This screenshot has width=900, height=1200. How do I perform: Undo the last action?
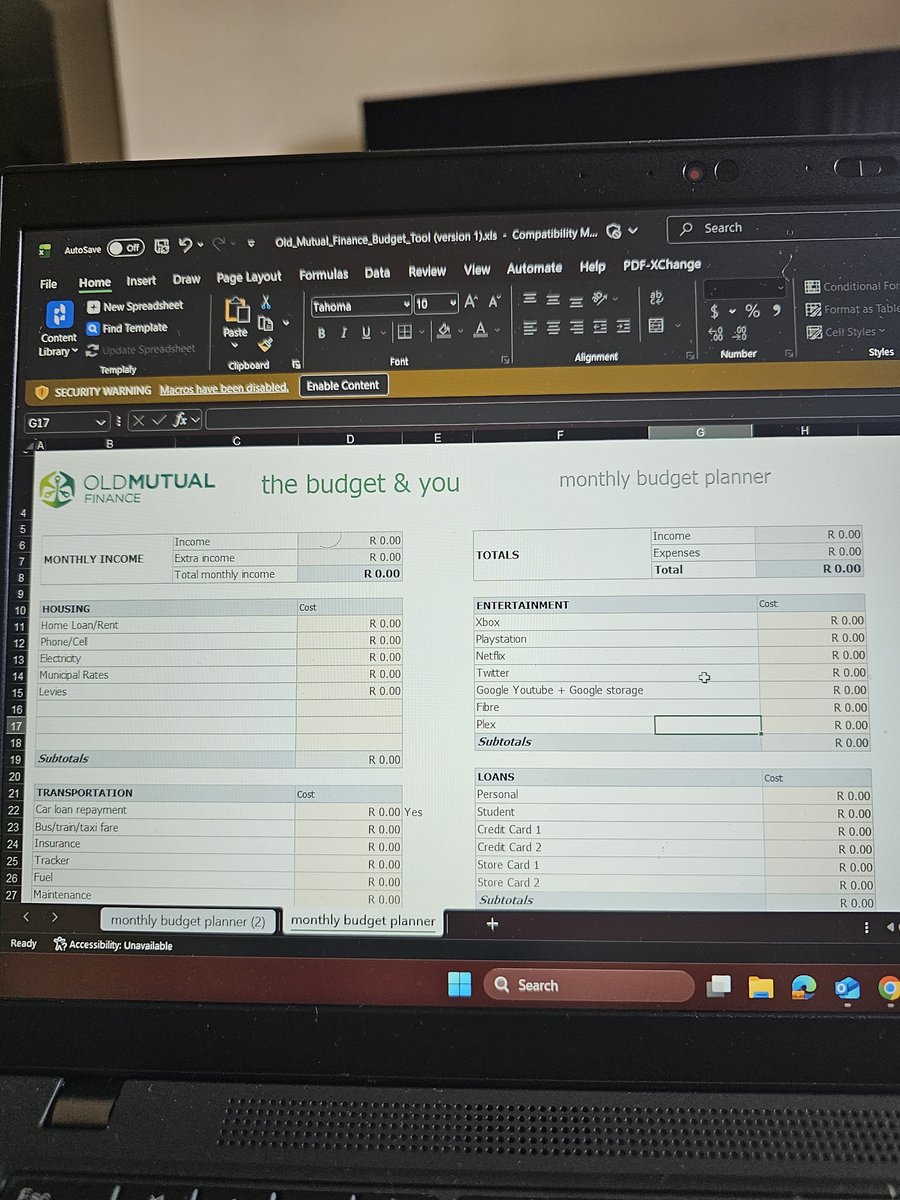[x=186, y=245]
